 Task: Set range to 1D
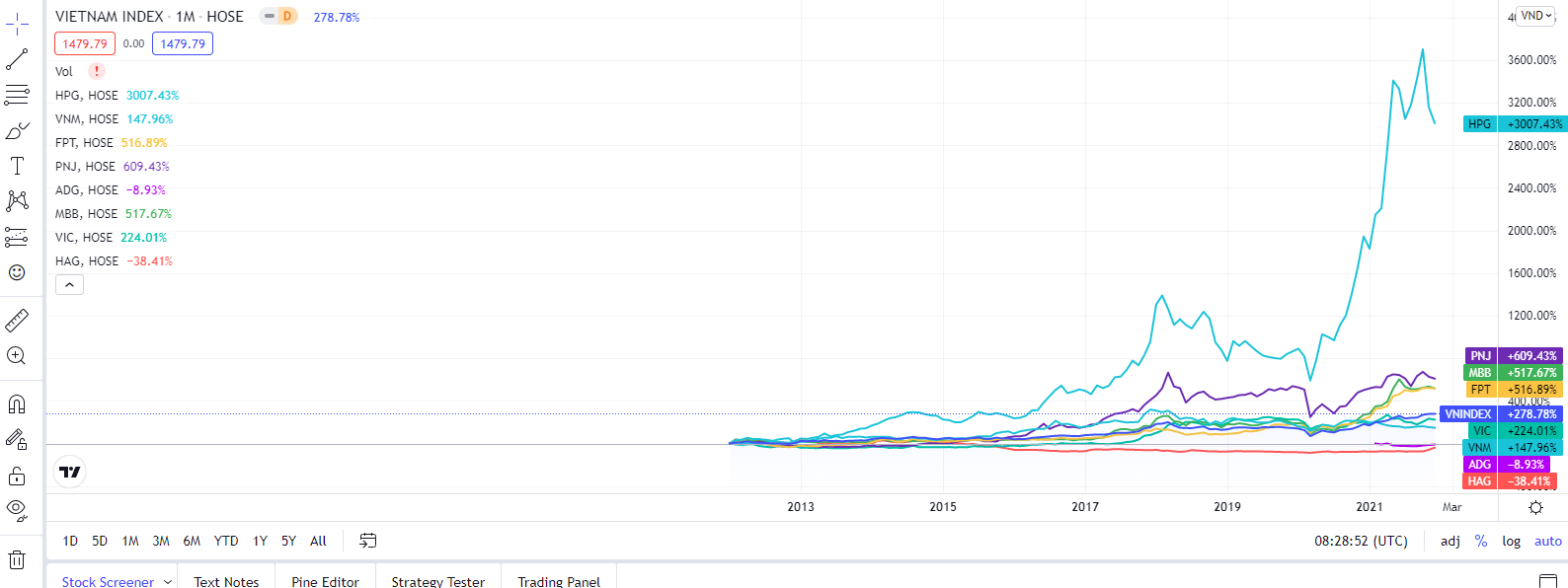[70, 541]
